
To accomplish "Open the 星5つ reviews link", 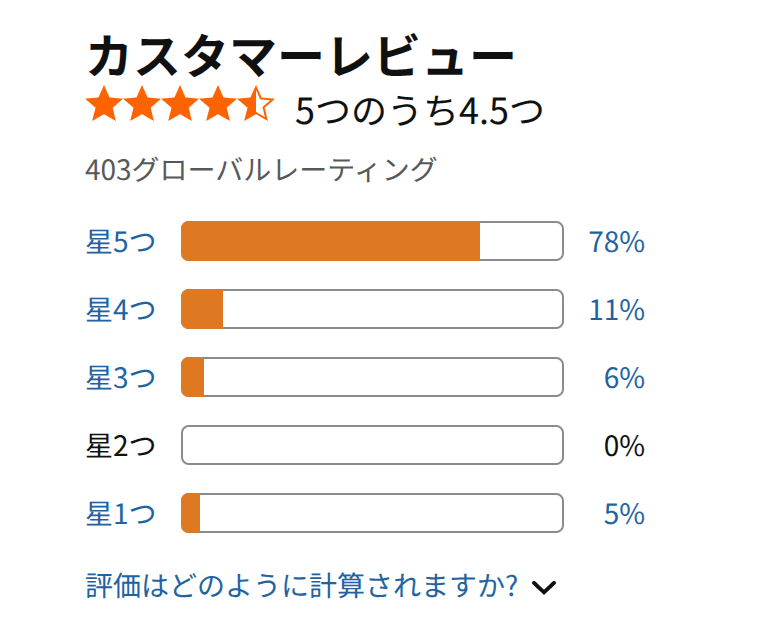I will (120, 242).
